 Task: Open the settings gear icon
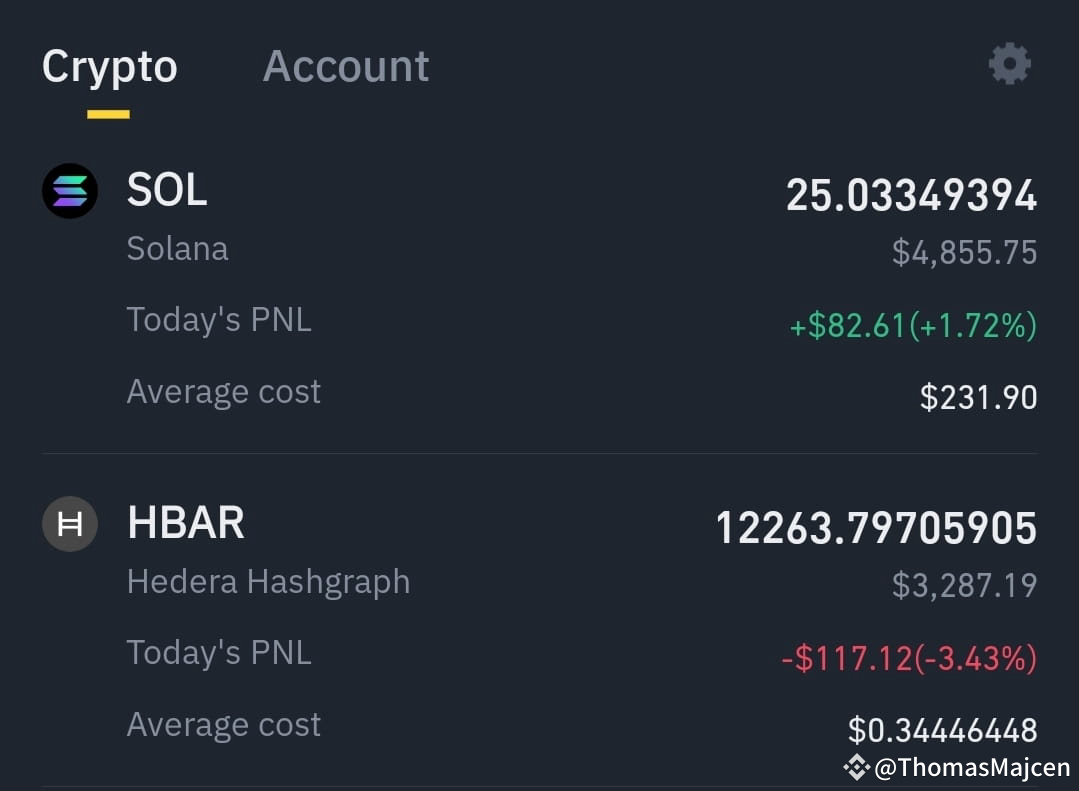pos(1009,64)
